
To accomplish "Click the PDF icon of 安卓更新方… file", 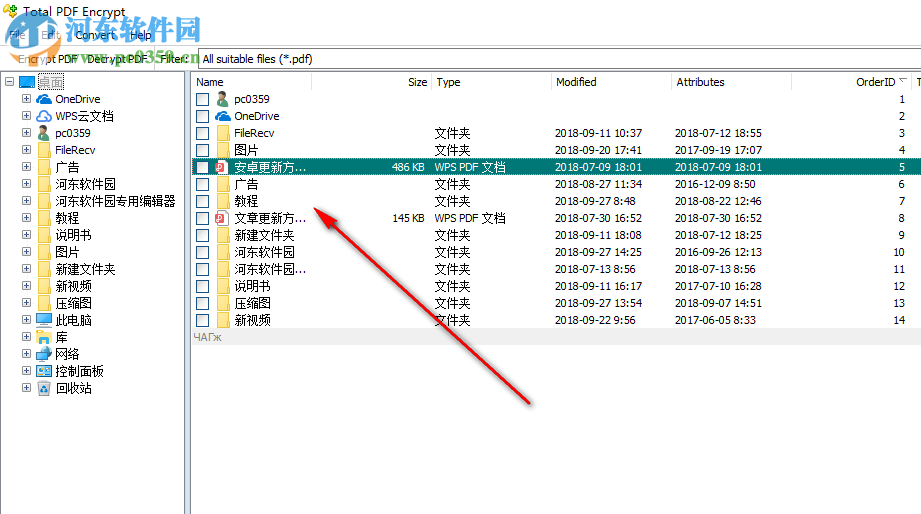I will (x=221, y=167).
